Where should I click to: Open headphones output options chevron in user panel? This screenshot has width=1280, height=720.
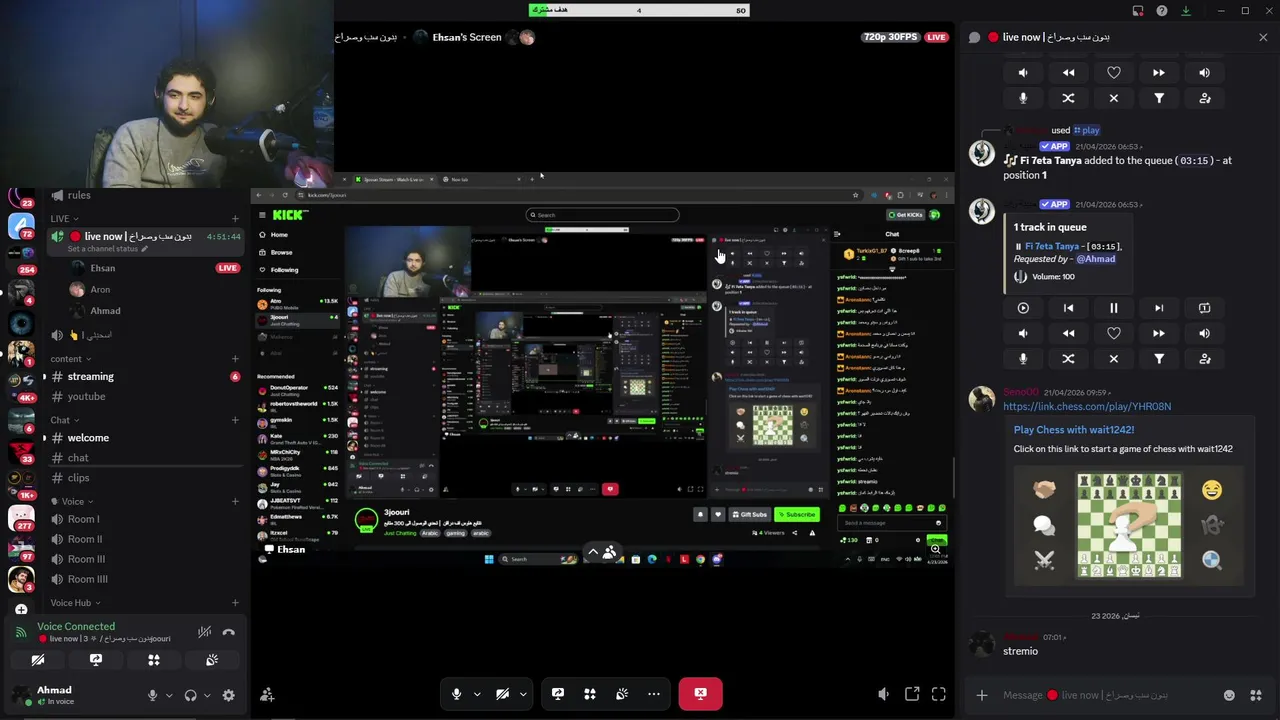[x=207, y=695]
